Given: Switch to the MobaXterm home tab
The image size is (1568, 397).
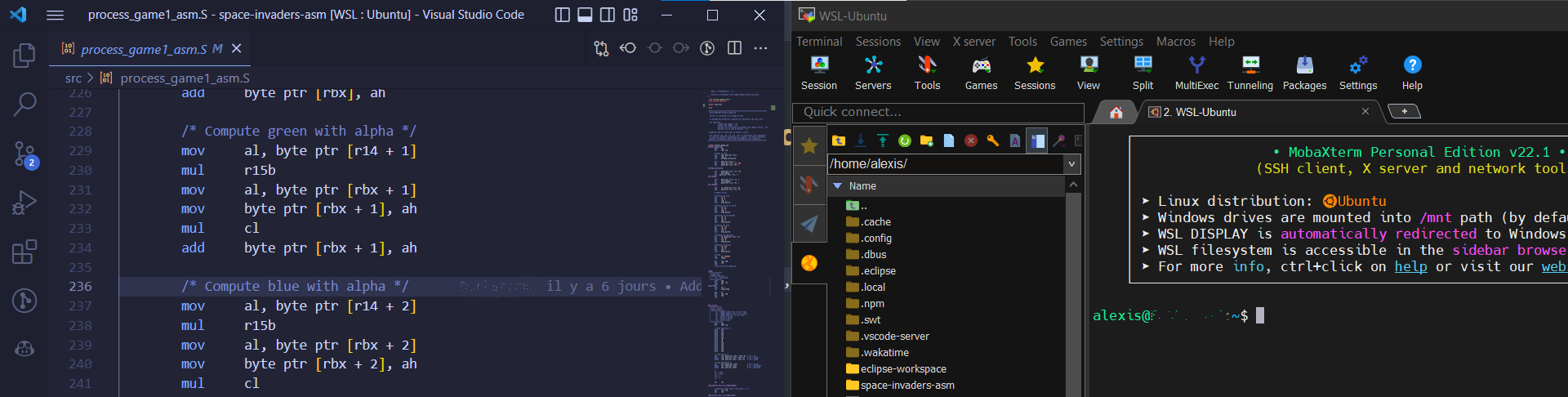Looking at the screenshot, I should click(x=1116, y=112).
